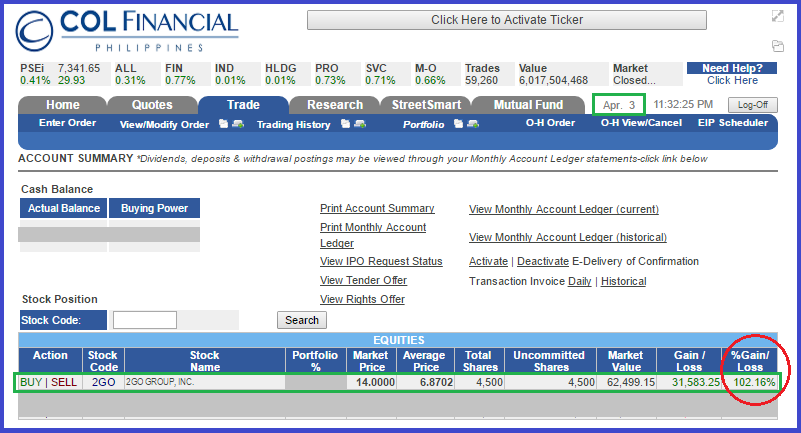This screenshot has height=433, width=801.
Task: Click percent gain 102.16%
Action: (754, 382)
